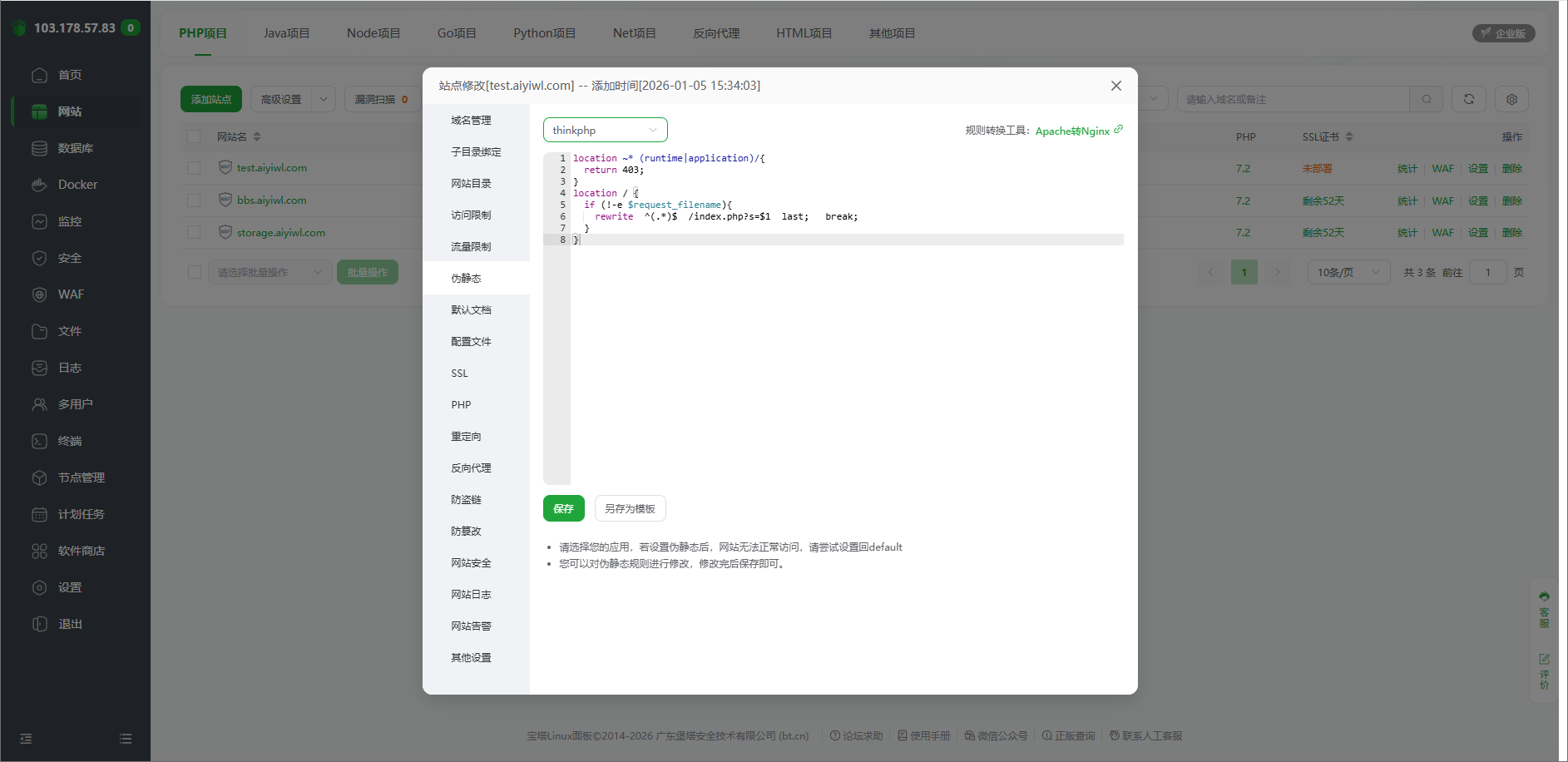Click the search magnifier icon
The height and width of the screenshot is (762, 1568).
[x=1427, y=99]
